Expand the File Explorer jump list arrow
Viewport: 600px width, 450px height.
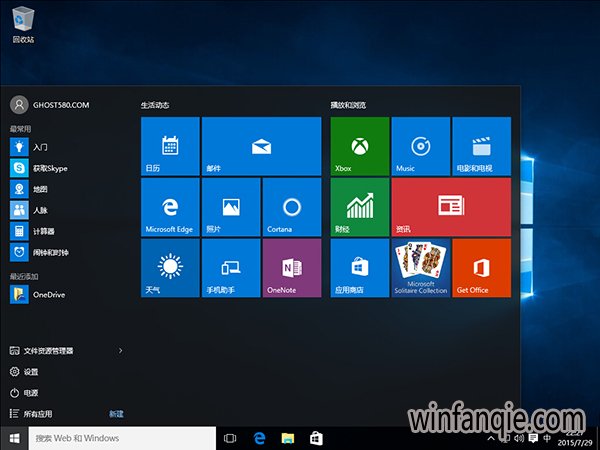point(121,351)
